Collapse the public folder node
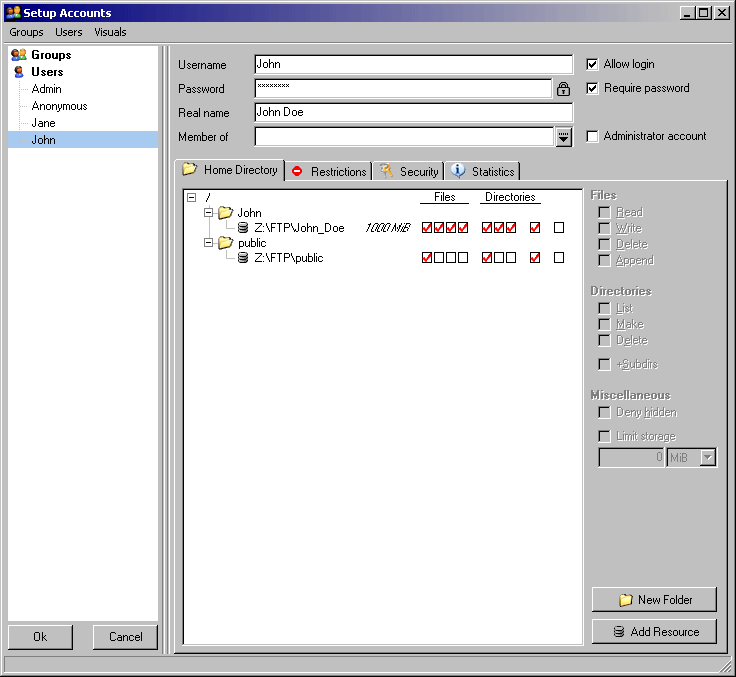The image size is (736, 677). pyautogui.click(x=208, y=243)
